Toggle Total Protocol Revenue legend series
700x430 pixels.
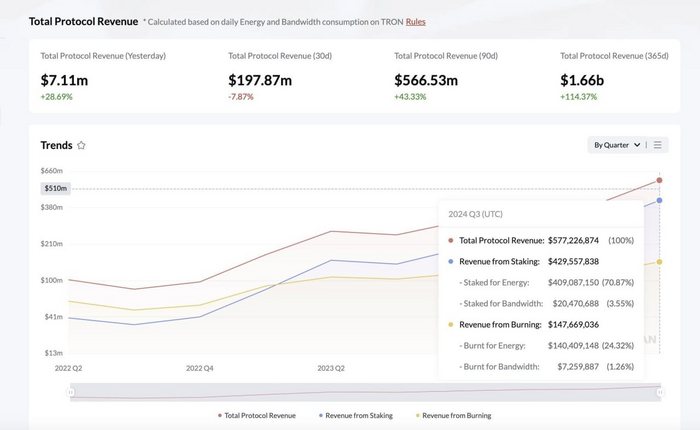[260, 415]
